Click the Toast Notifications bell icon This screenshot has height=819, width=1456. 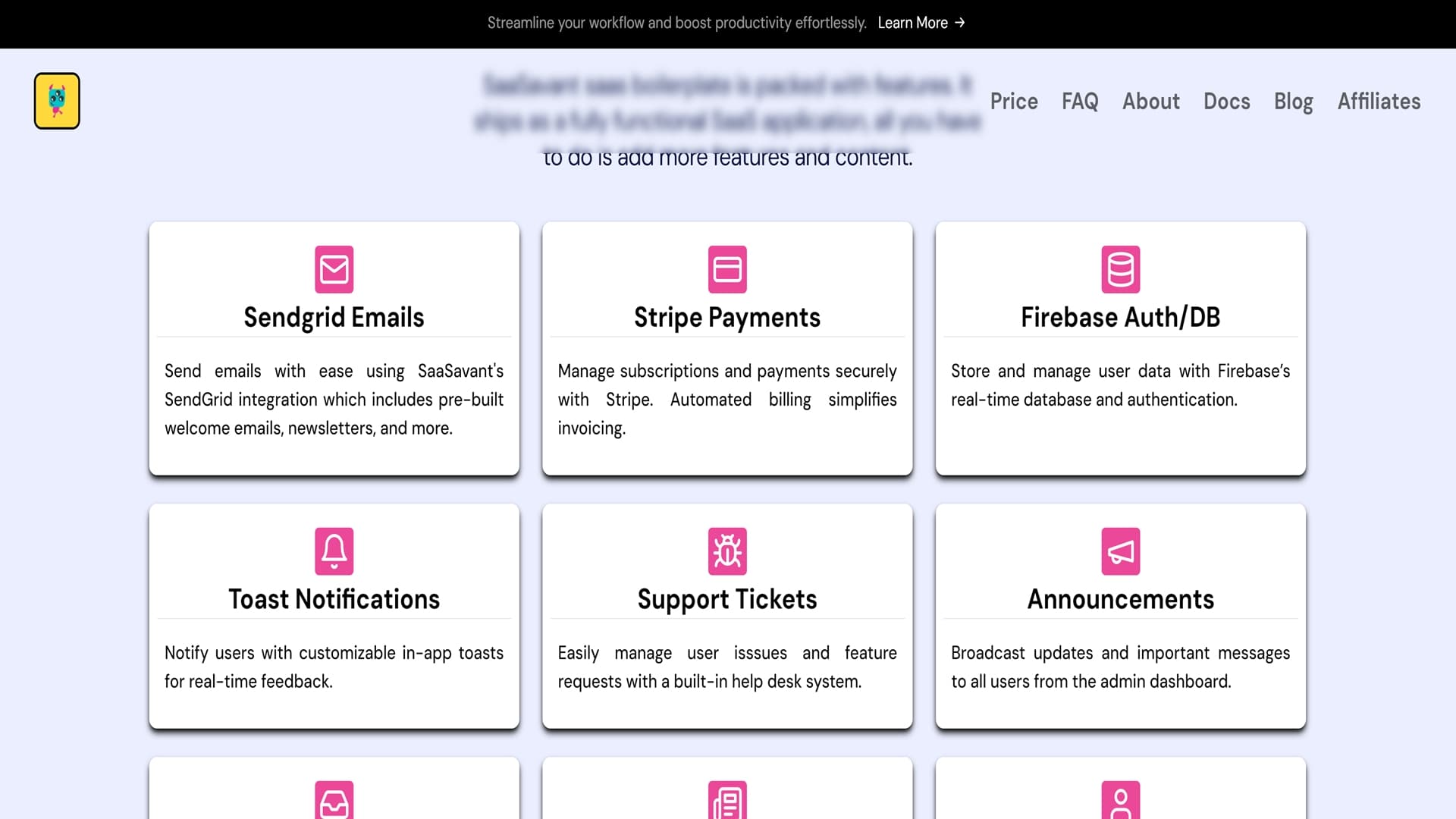[334, 551]
